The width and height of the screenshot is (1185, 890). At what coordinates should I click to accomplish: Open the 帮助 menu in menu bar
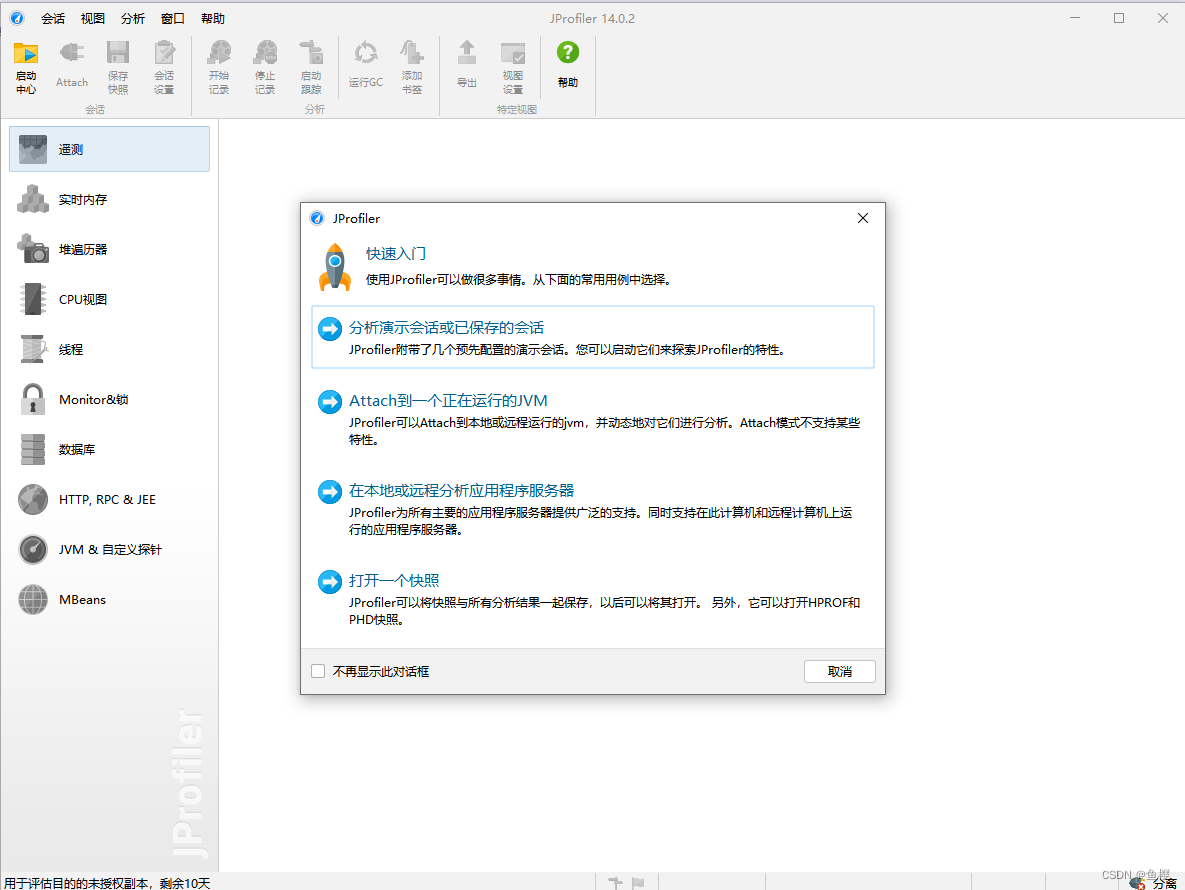click(213, 18)
